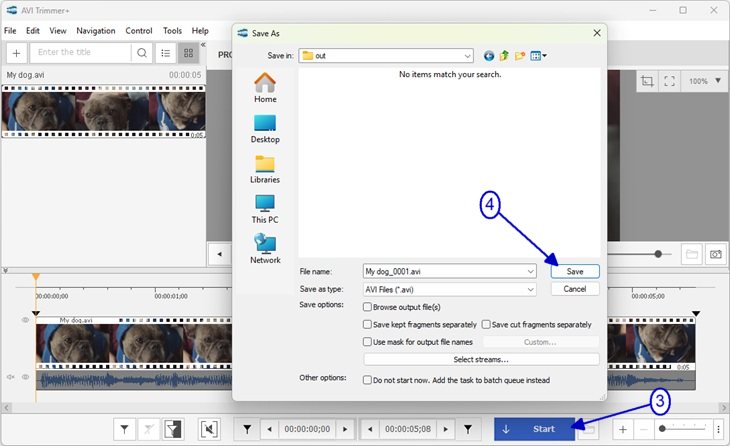Open the Home location in sidebar
Viewport: 730px width, 446px height.
pyautogui.click(x=265, y=88)
